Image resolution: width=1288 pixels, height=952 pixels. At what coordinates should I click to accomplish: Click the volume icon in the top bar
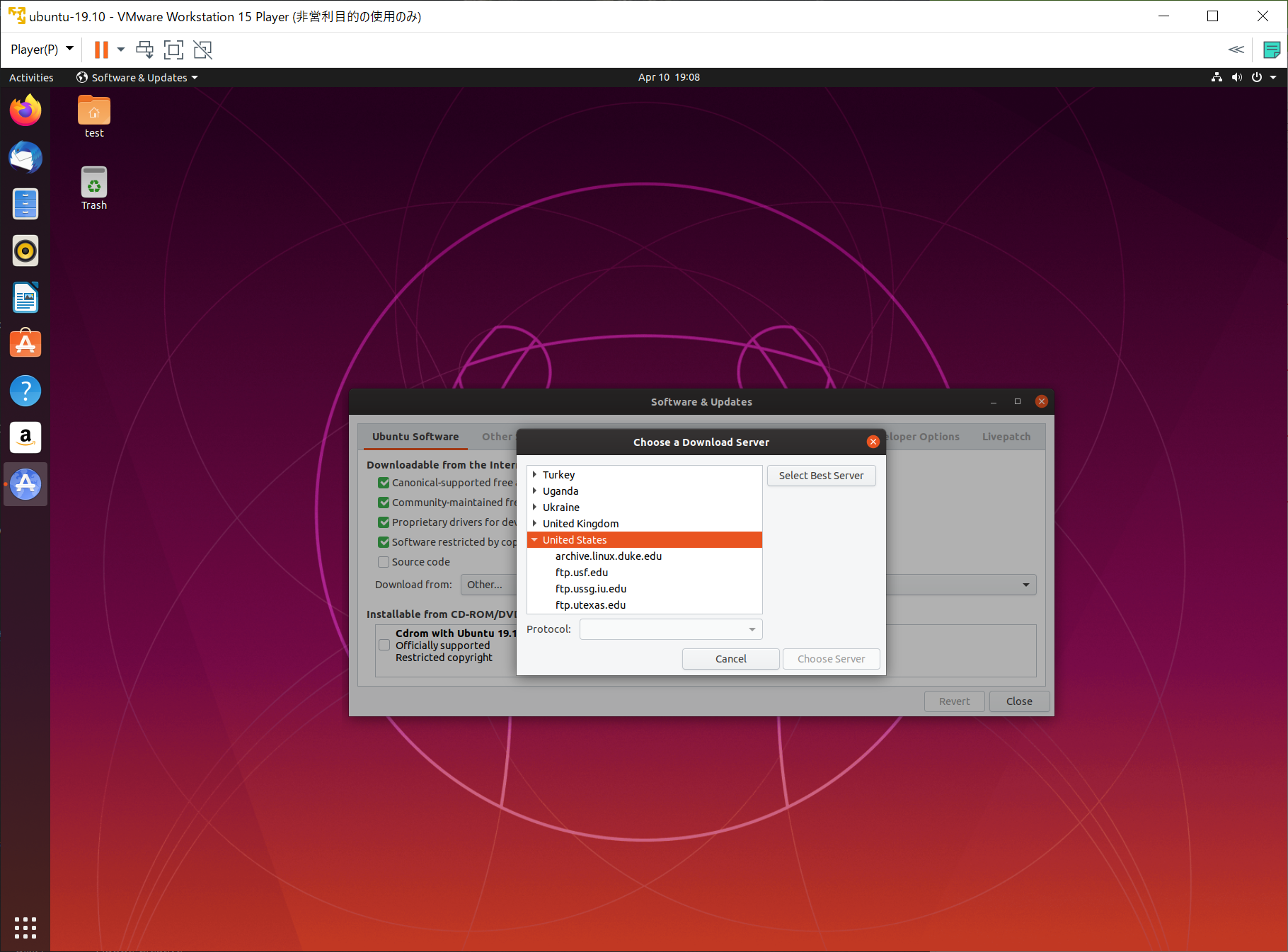[1236, 77]
